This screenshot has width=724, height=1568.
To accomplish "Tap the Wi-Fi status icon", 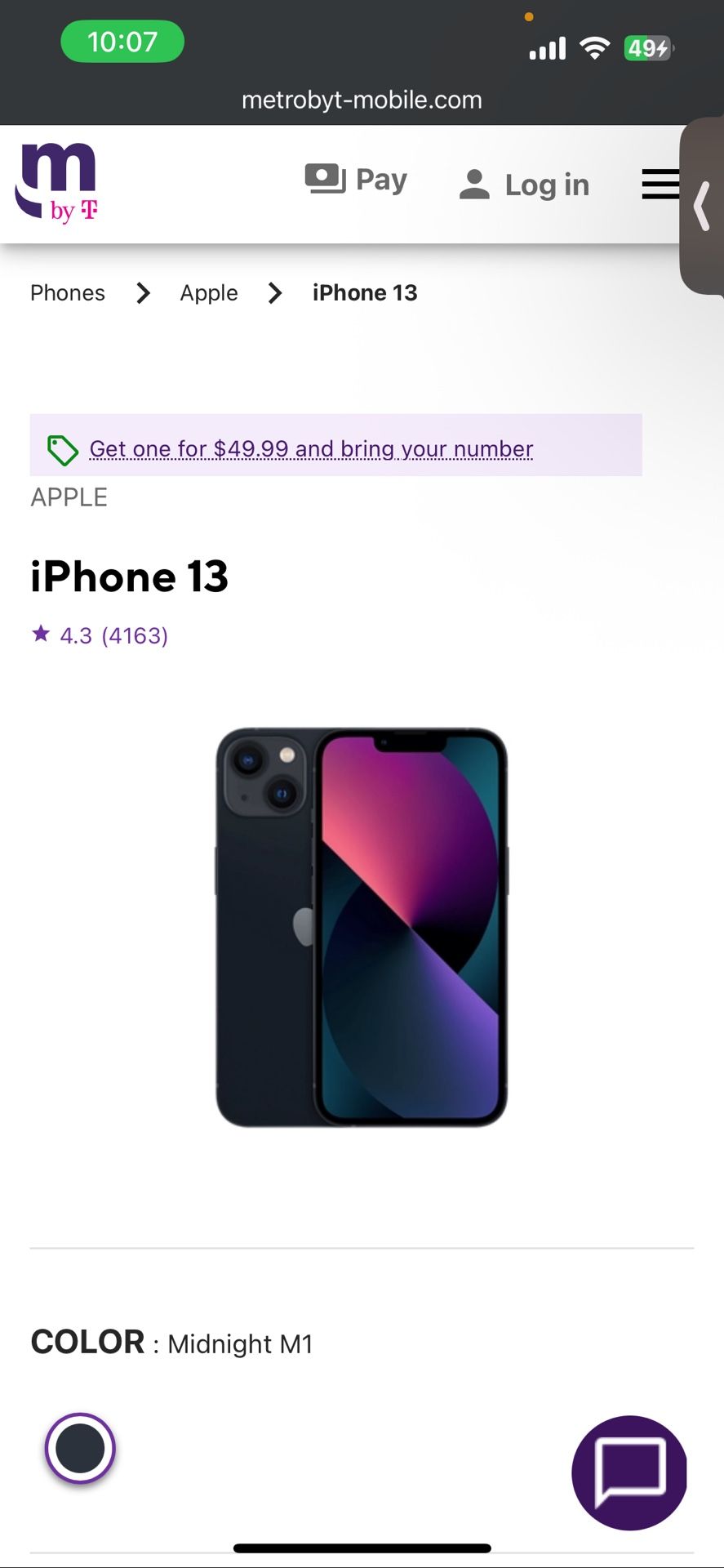I will 595,48.
